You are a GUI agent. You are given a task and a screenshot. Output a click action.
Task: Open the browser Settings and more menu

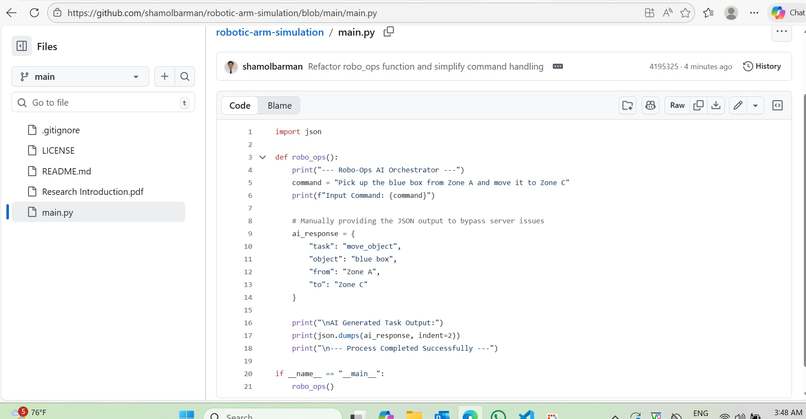754,13
